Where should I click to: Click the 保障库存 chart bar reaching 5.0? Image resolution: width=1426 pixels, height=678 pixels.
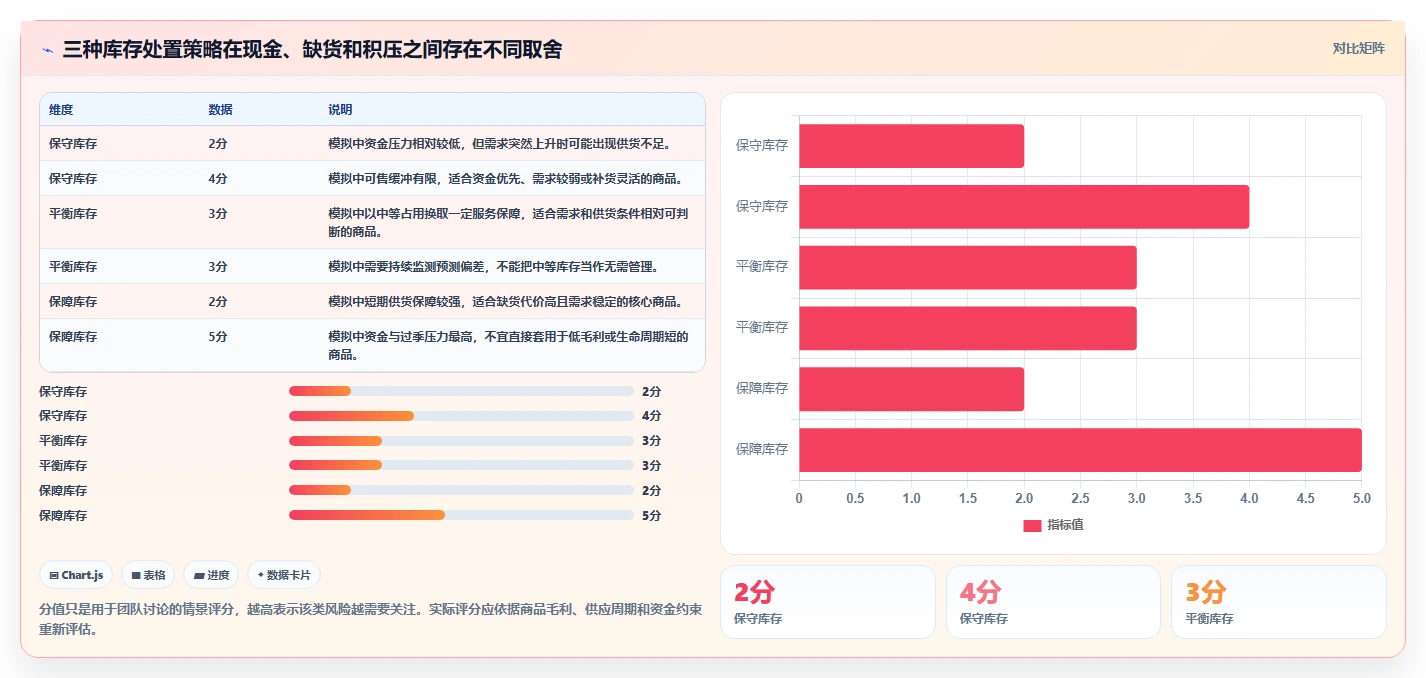1080,450
